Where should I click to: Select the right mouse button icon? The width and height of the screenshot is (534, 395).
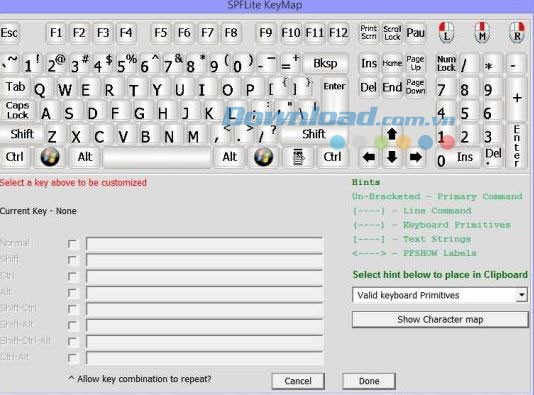517,33
